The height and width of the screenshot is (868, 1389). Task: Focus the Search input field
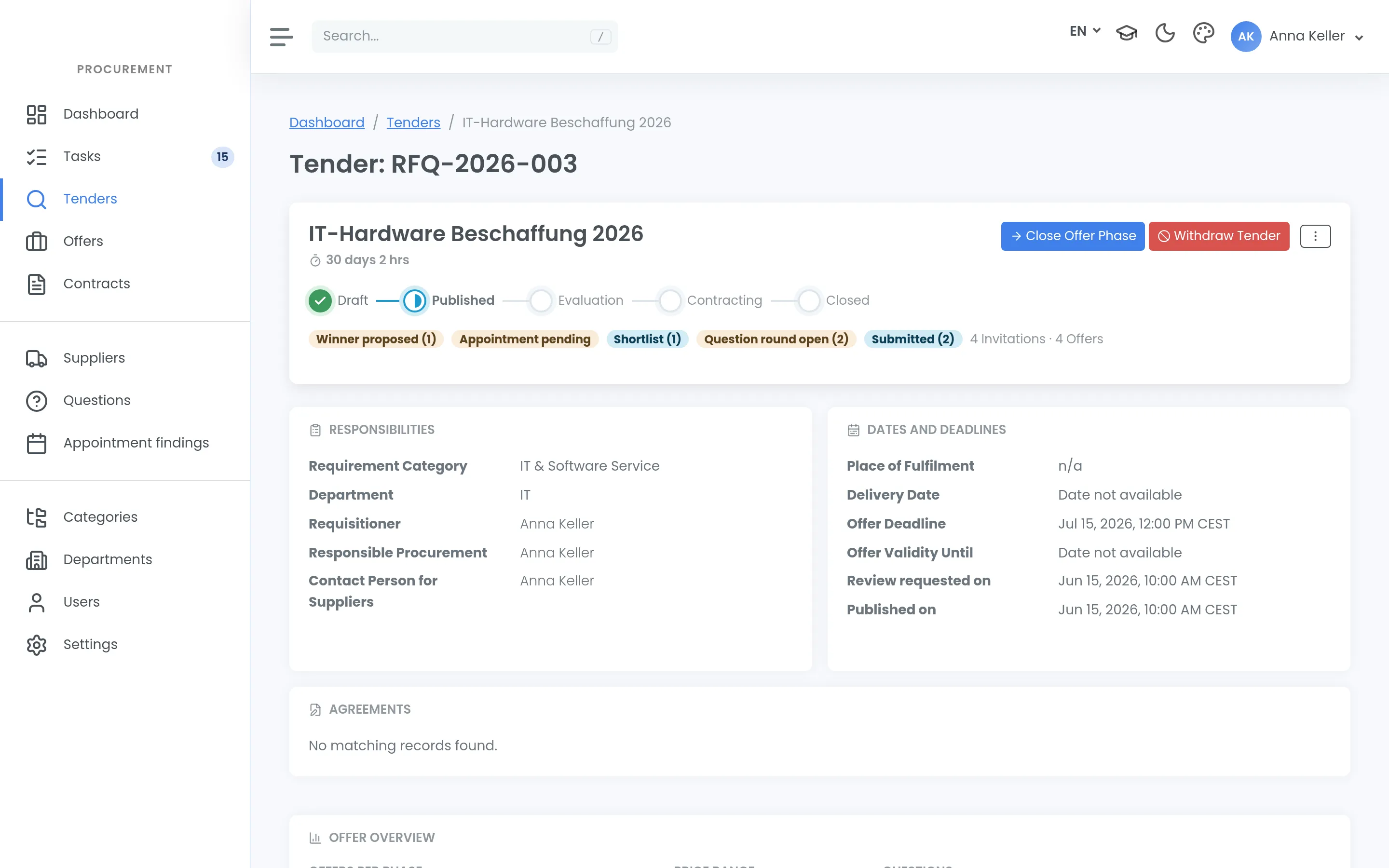tap(465, 36)
